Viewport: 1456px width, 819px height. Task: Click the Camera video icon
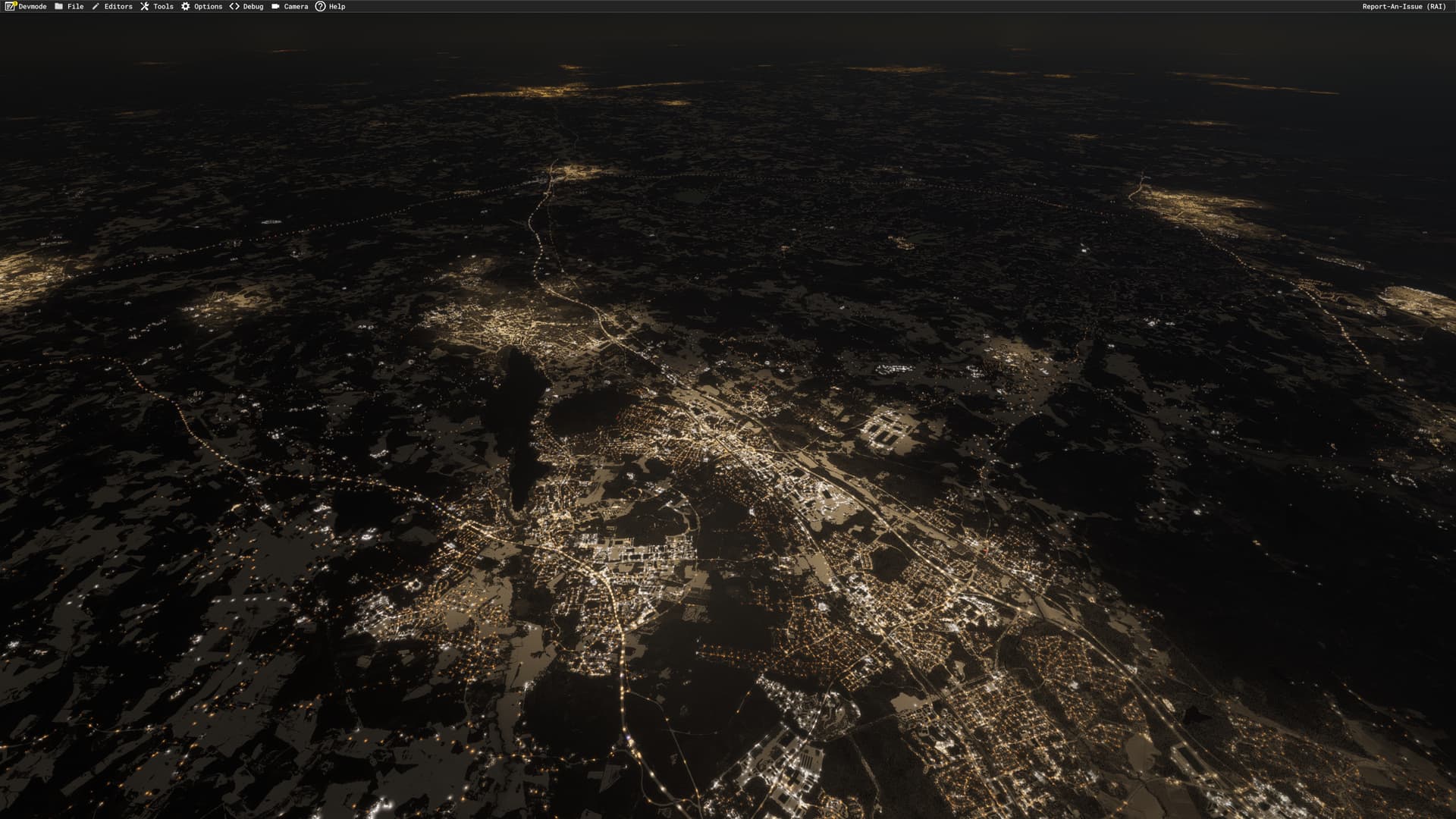275,6
